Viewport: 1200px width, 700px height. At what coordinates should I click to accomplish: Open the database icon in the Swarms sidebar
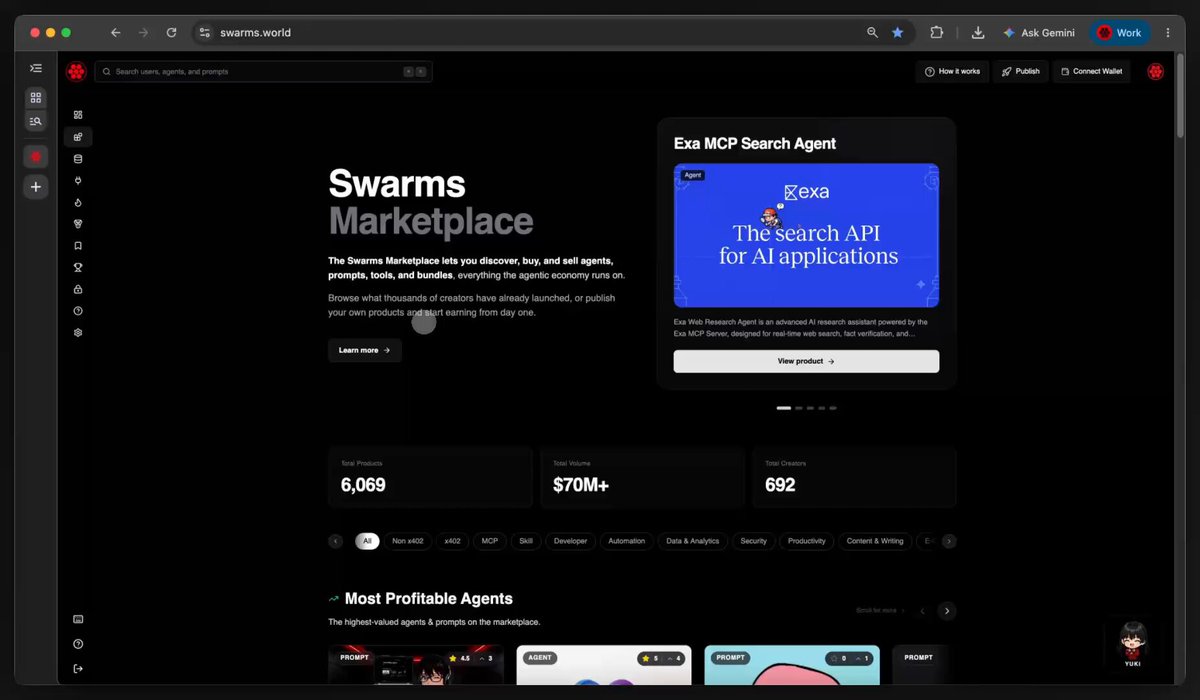point(78,159)
